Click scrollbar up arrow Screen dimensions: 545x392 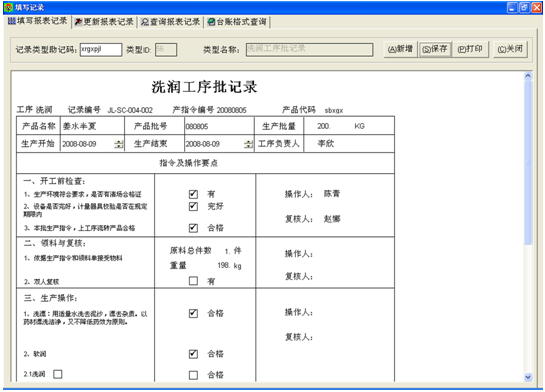[x=528, y=76]
